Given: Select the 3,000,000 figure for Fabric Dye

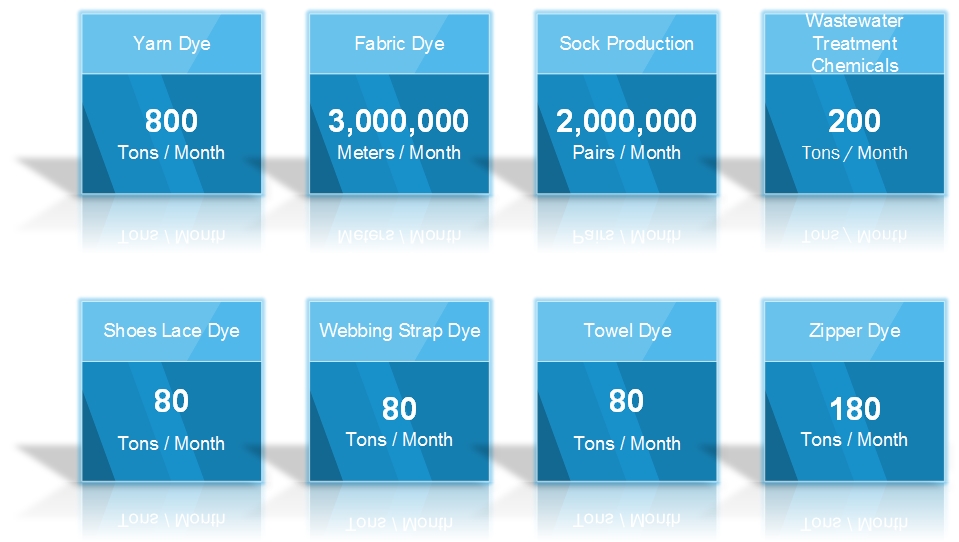Looking at the screenshot, I should point(399,121).
